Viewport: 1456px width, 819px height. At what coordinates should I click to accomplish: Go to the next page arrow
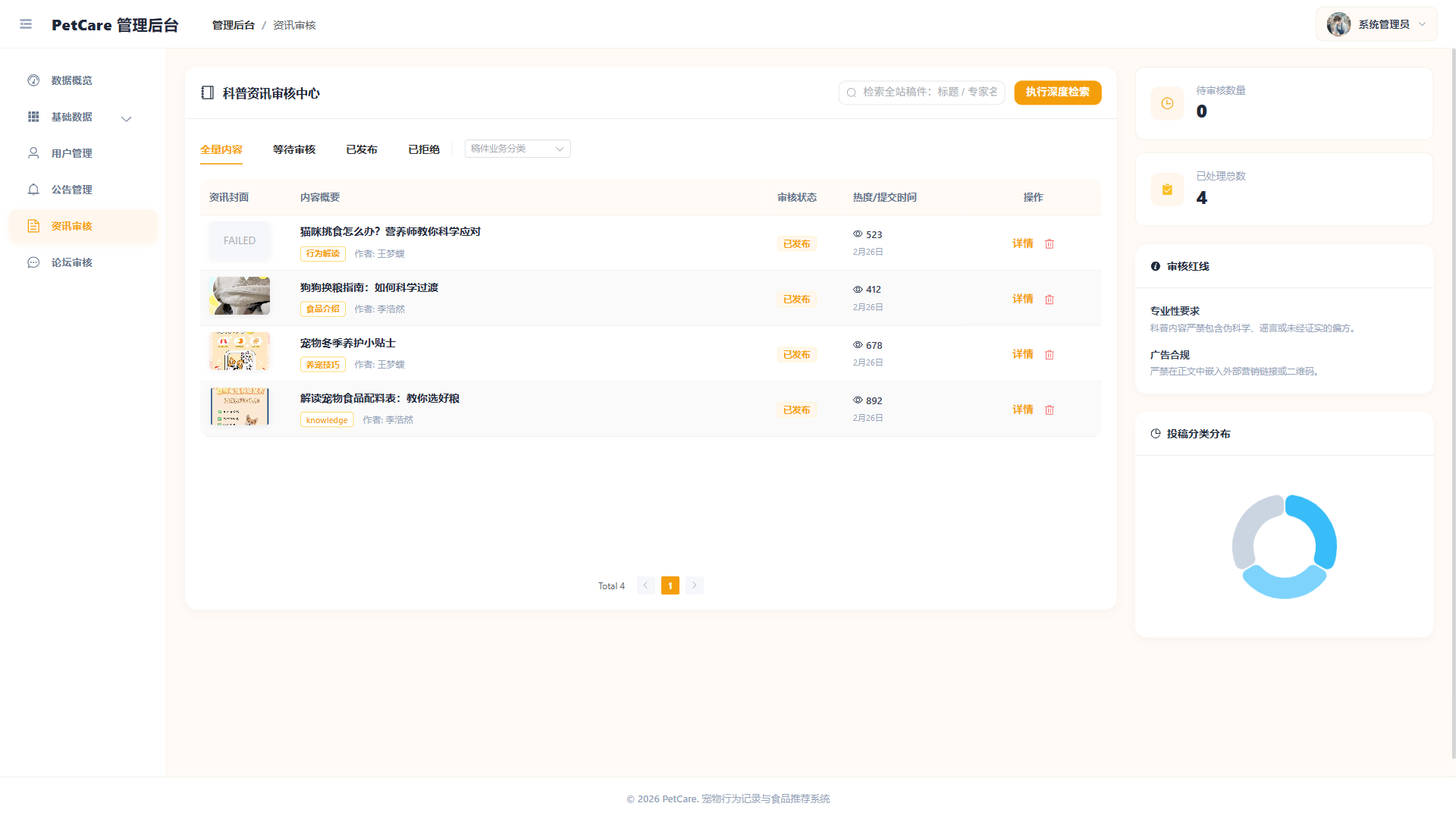(695, 585)
